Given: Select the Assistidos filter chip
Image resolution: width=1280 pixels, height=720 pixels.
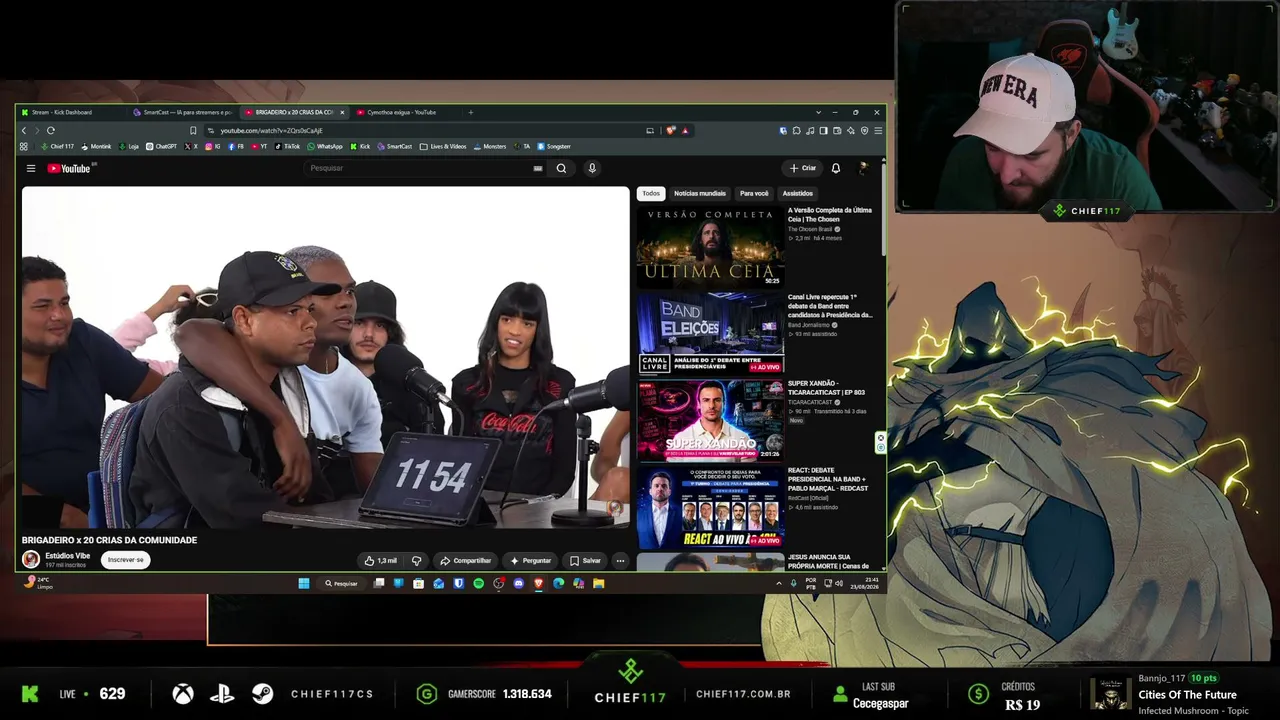Looking at the screenshot, I should point(797,193).
